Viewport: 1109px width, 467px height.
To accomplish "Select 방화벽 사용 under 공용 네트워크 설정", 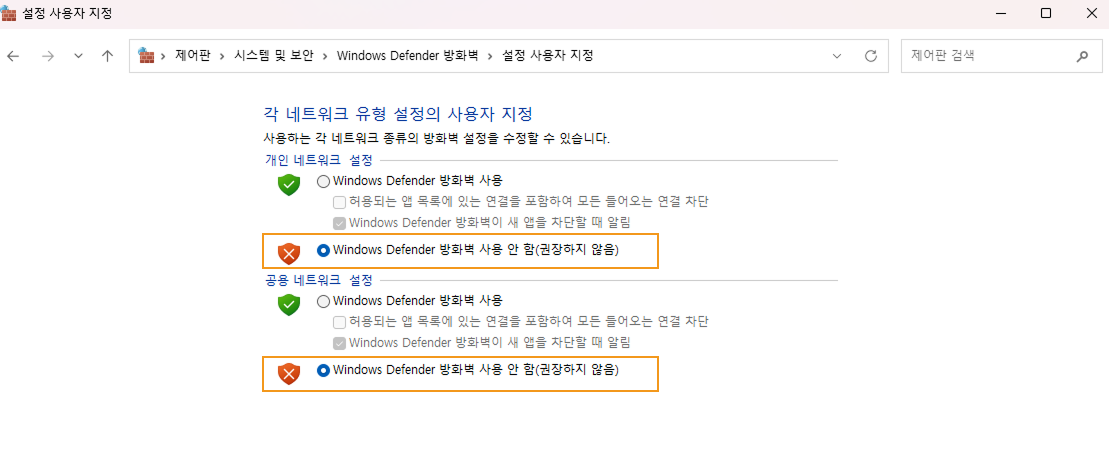I will click(x=323, y=301).
